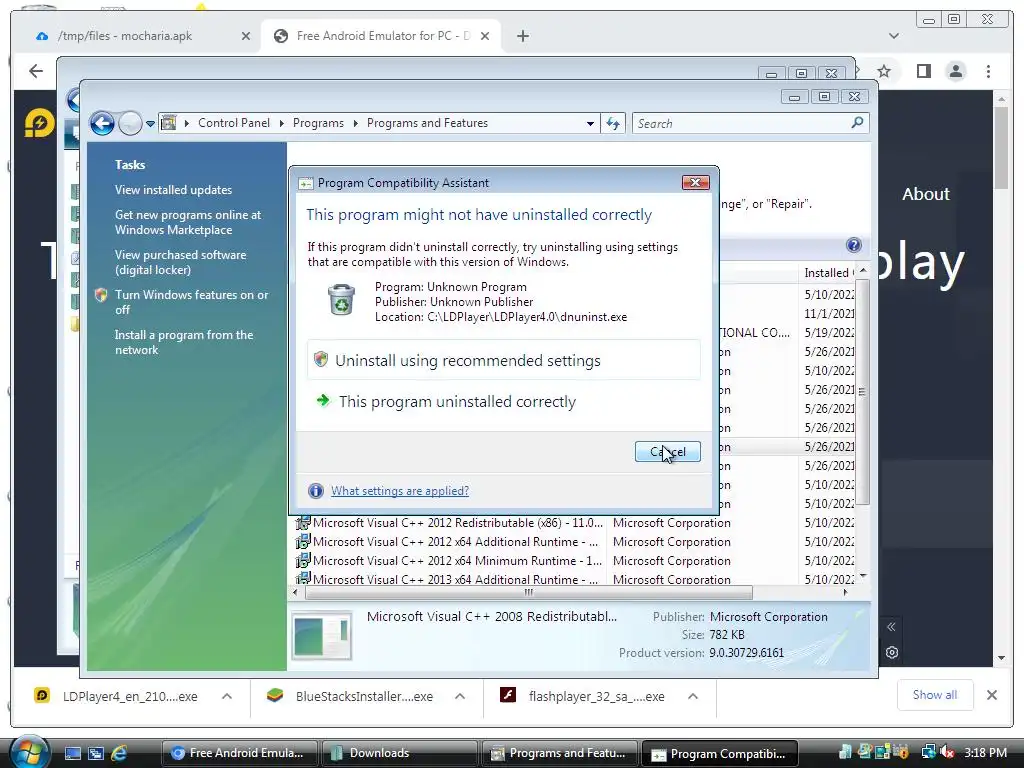The width and height of the screenshot is (1024, 768).
Task: Open browser three-dot menu
Action: pyautogui.click(x=988, y=71)
